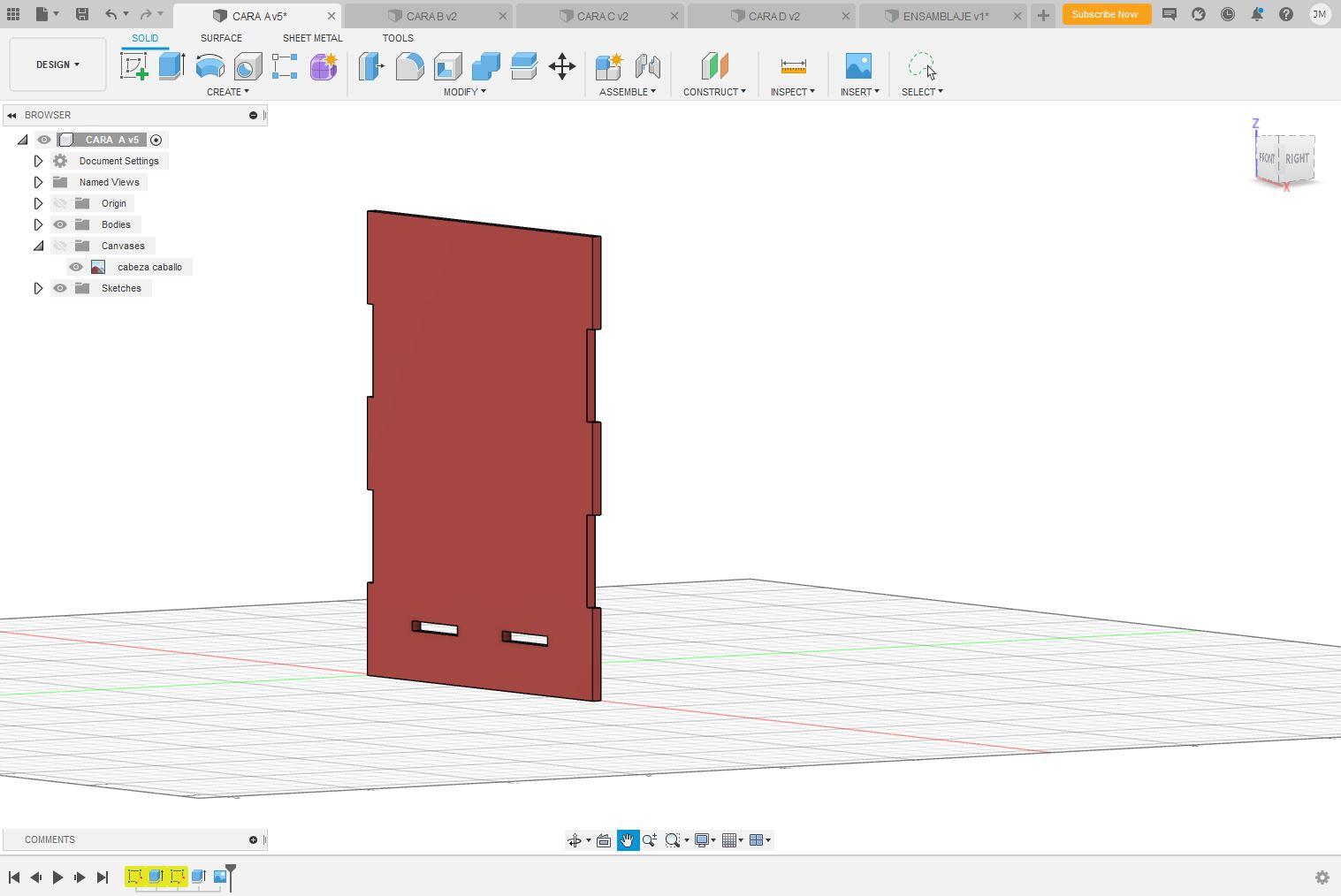Switch to the SURFACE tab
Screen dimensions: 1341x896
[221, 38]
